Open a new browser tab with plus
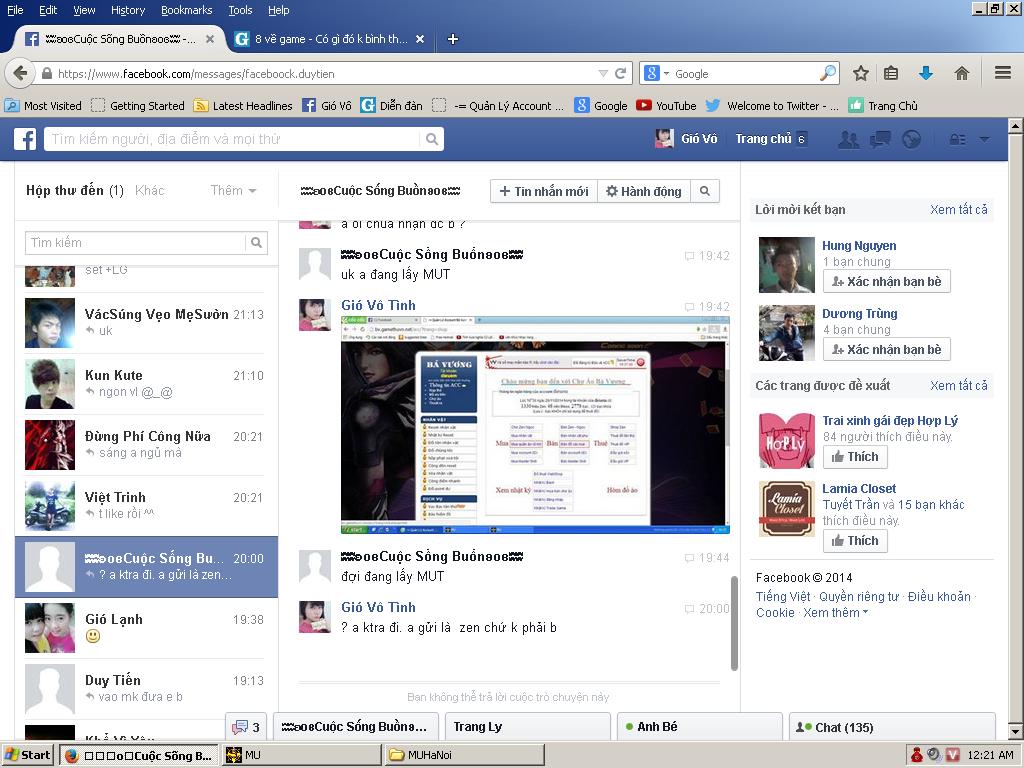The height and width of the screenshot is (768, 1024). click(453, 39)
